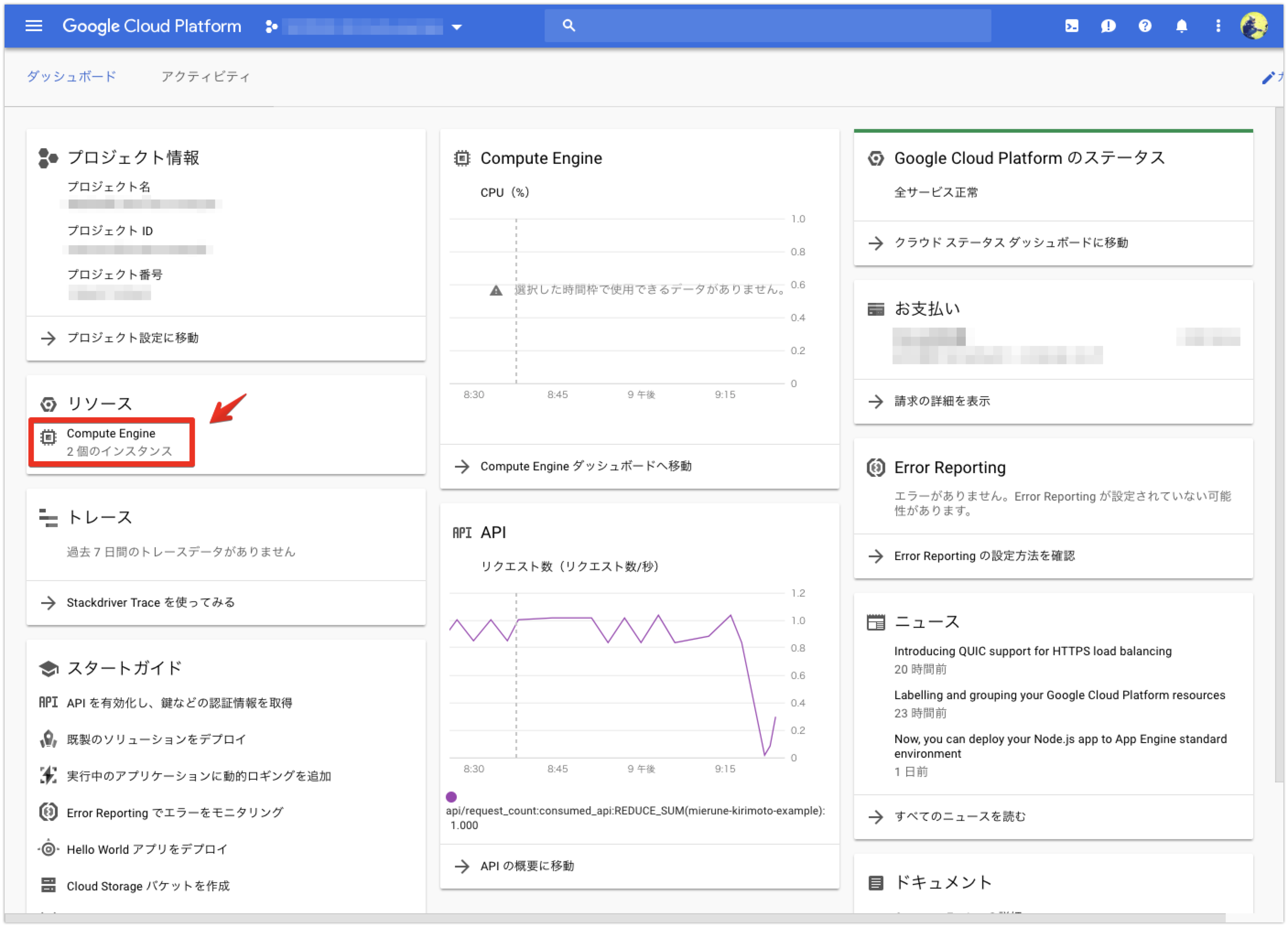Click the rocket deploy solution icon
The width and height of the screenshot is (1288, 927).
(48, 739)
